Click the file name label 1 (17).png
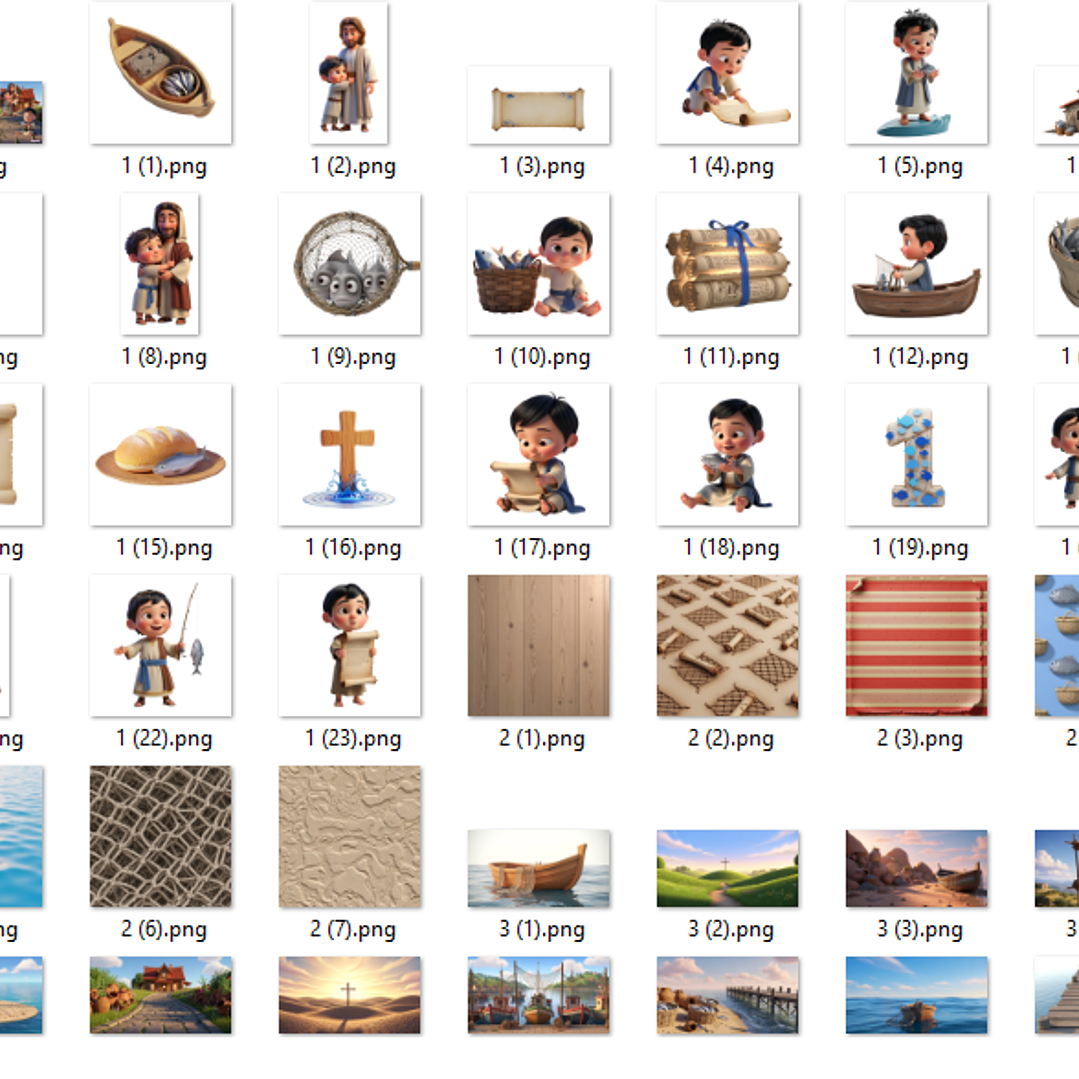 click(542, 548)
